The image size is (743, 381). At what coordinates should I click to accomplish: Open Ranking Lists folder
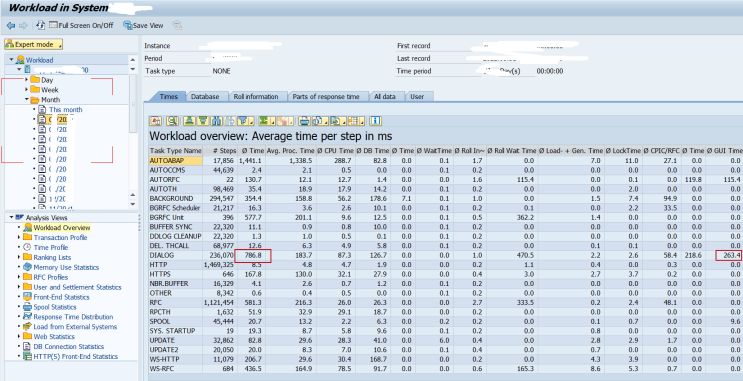click(52, 258)
